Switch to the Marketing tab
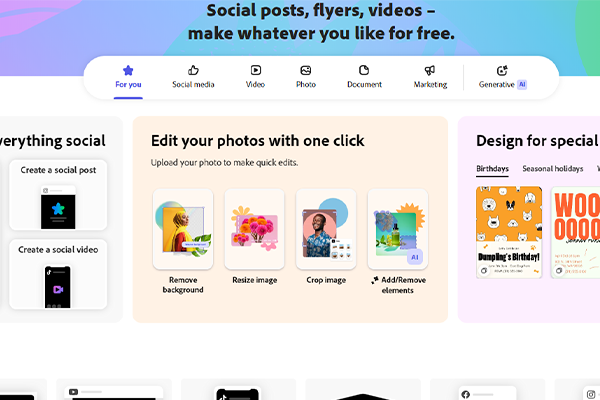This screenshot has height=400, width=600. pos(430,78)
